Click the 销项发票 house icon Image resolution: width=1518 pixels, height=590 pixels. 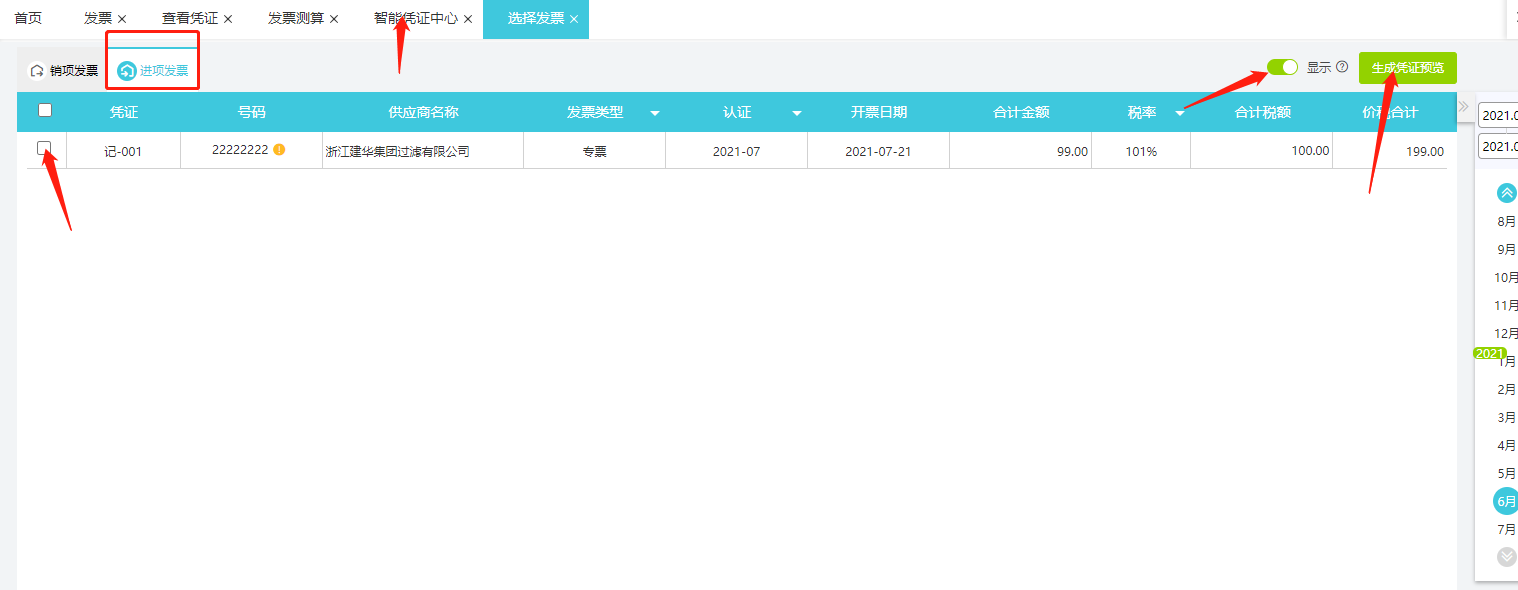(x=37, y=71)
